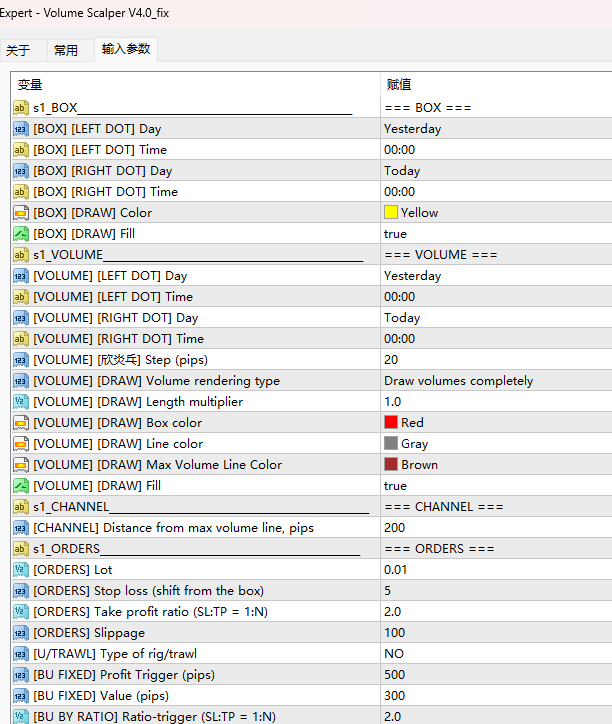Click the icon beside [ORDERS] Stop loss
612x724 pixels.
pos(21,591)
